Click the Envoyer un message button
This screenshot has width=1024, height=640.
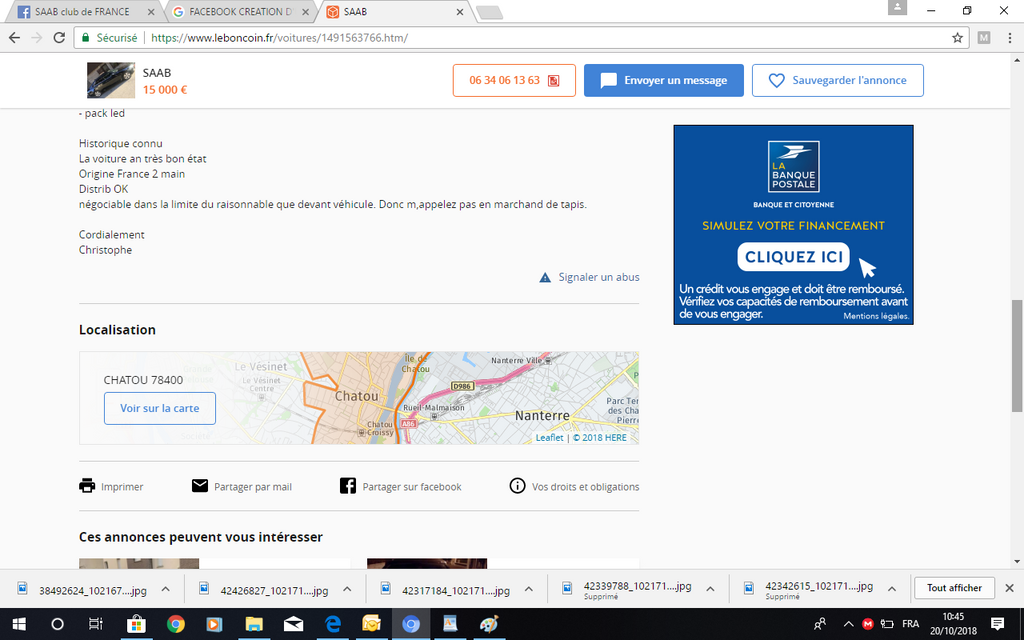(664, 80)
